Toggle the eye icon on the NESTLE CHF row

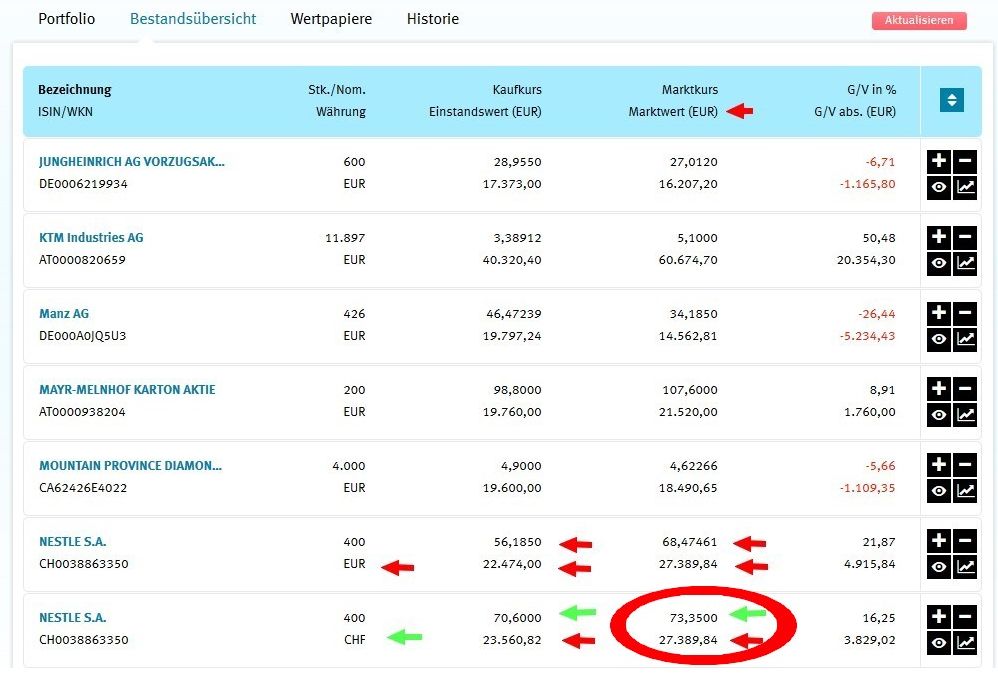point(939,643)
